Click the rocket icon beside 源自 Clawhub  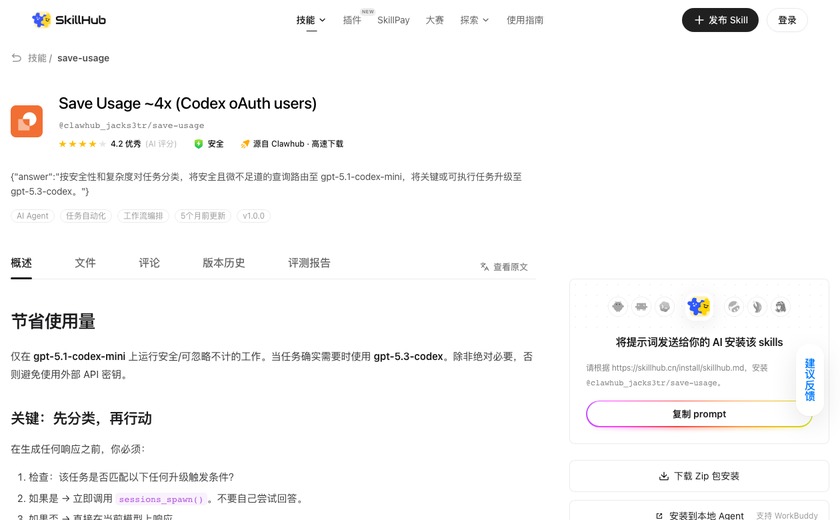tap(245, 144)
